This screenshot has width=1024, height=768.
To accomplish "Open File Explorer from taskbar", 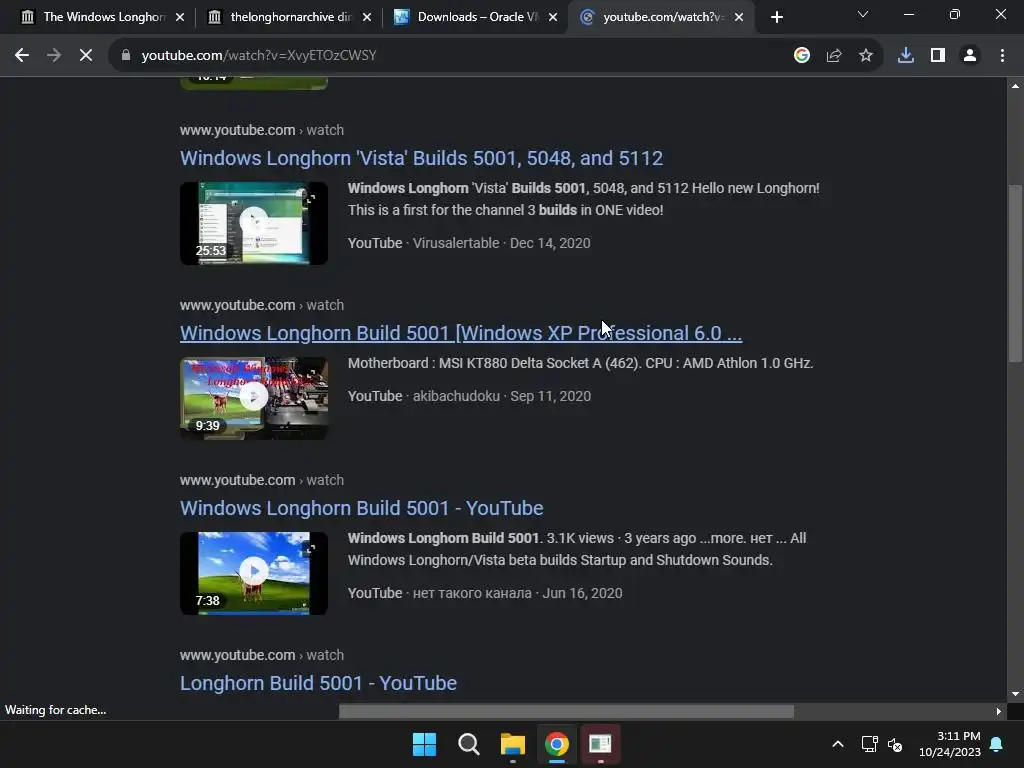I will 513,744.
